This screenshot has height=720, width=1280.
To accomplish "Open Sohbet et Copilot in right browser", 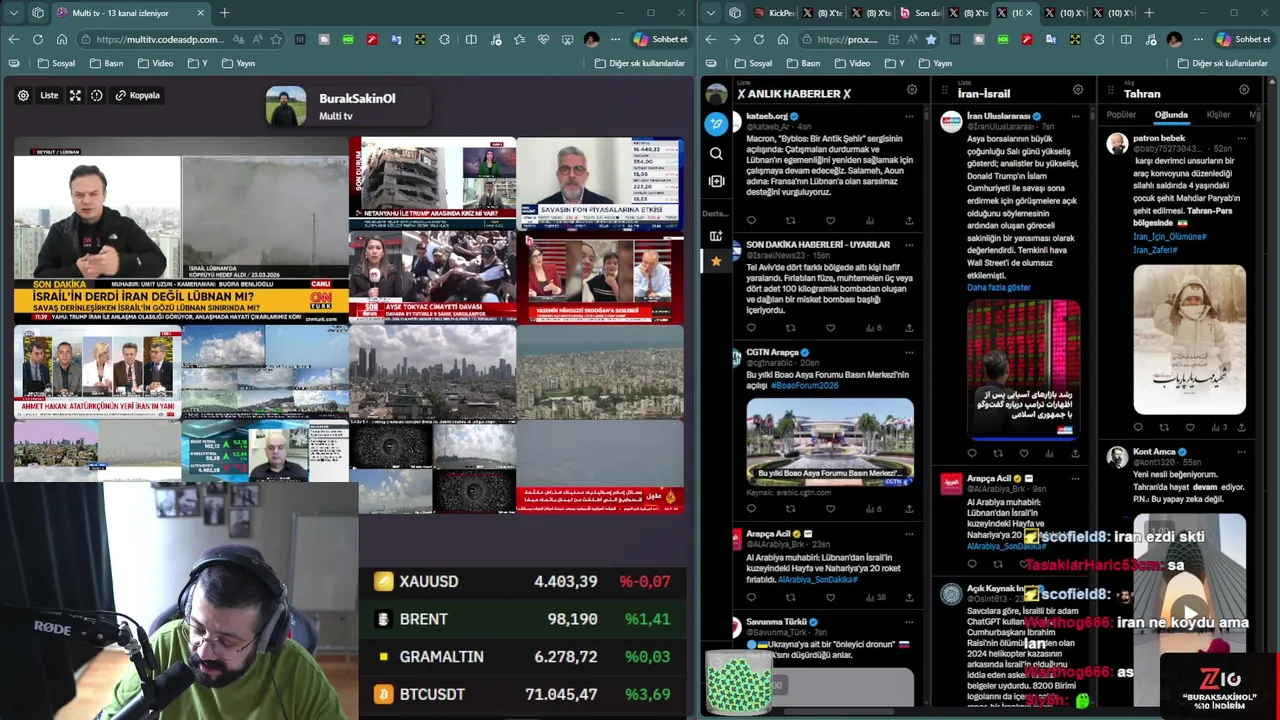I will 1243,39.
